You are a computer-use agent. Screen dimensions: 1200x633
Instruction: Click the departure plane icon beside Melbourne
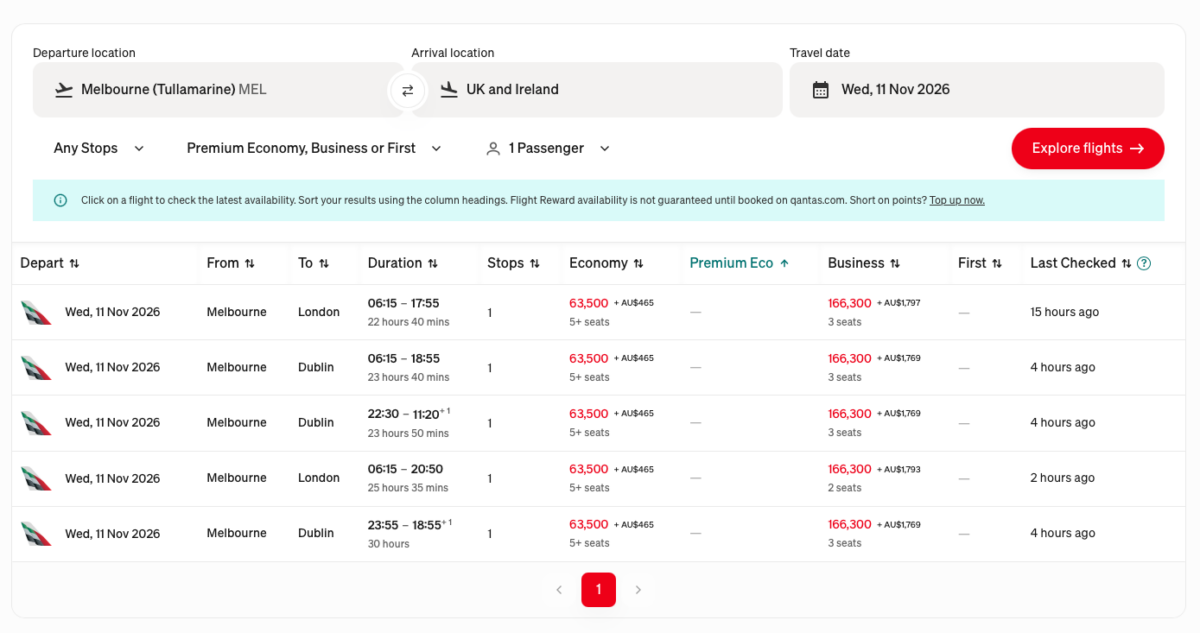tap(64, 89)
